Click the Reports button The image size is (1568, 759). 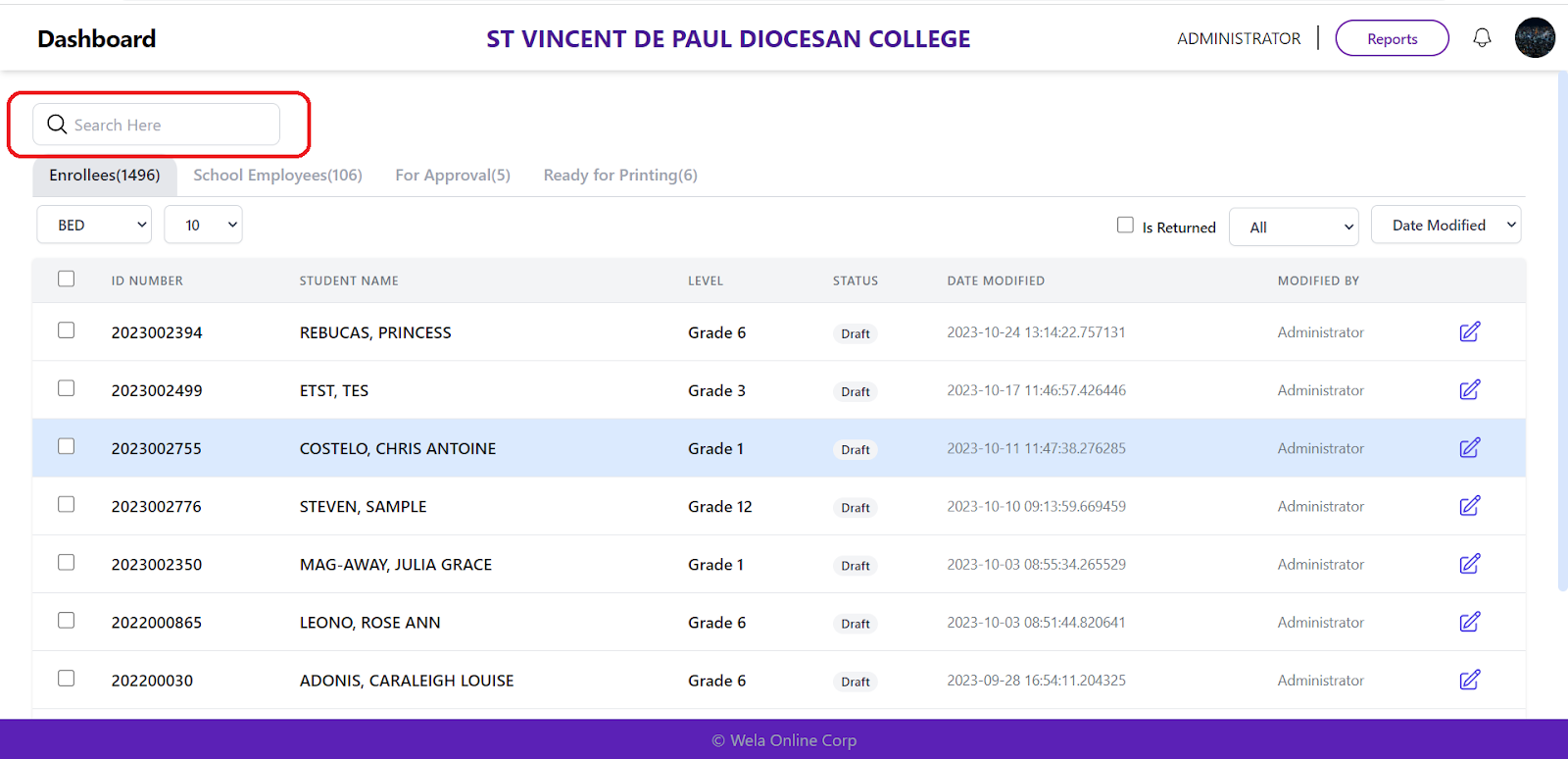coord(1392,38)
